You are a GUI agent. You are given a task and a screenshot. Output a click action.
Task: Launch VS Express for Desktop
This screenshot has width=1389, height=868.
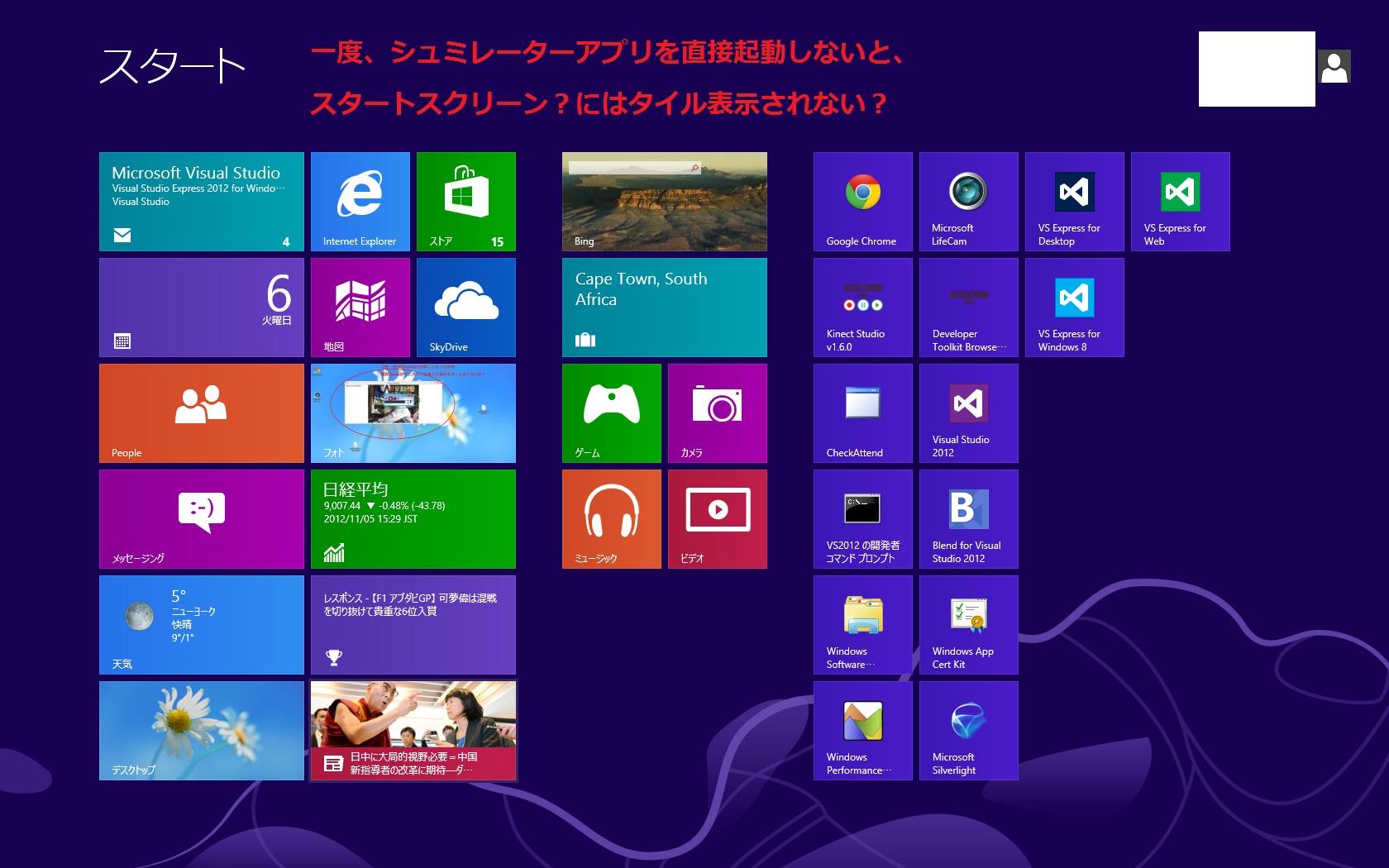pyautogui.click(x=1075, y=202)
